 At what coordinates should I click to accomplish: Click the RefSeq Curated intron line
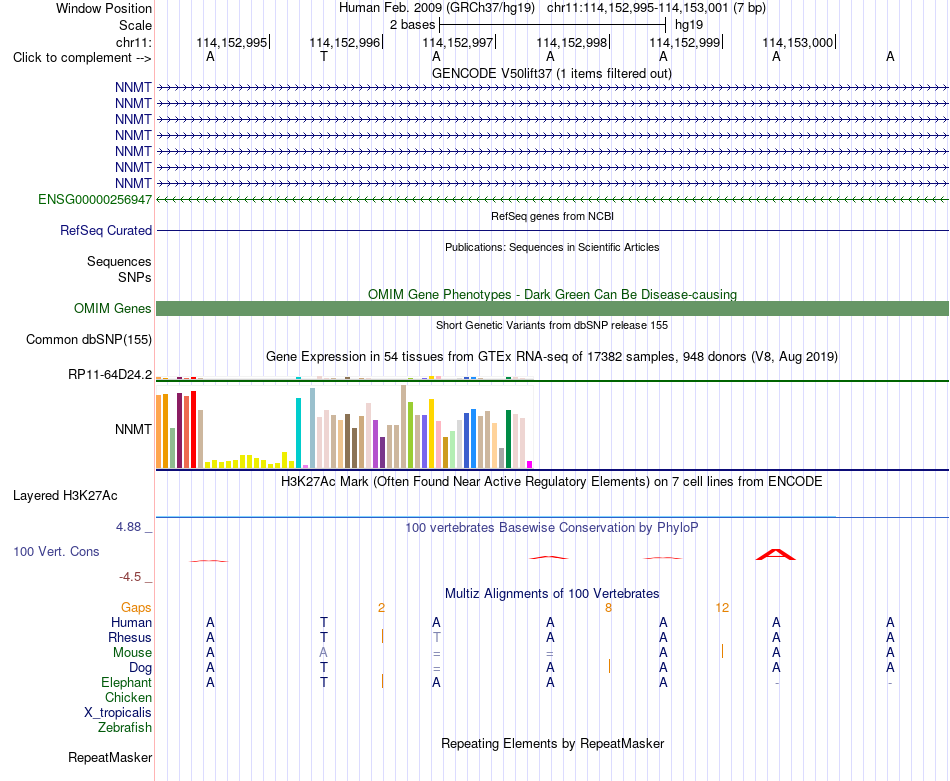click(552, 230)
